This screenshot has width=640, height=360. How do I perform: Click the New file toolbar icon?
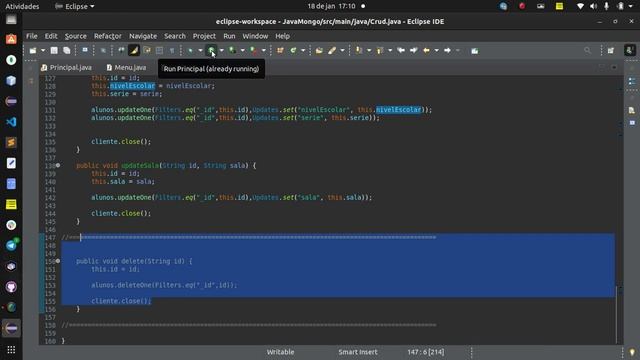pyautogui.click(x=33, y=51)
